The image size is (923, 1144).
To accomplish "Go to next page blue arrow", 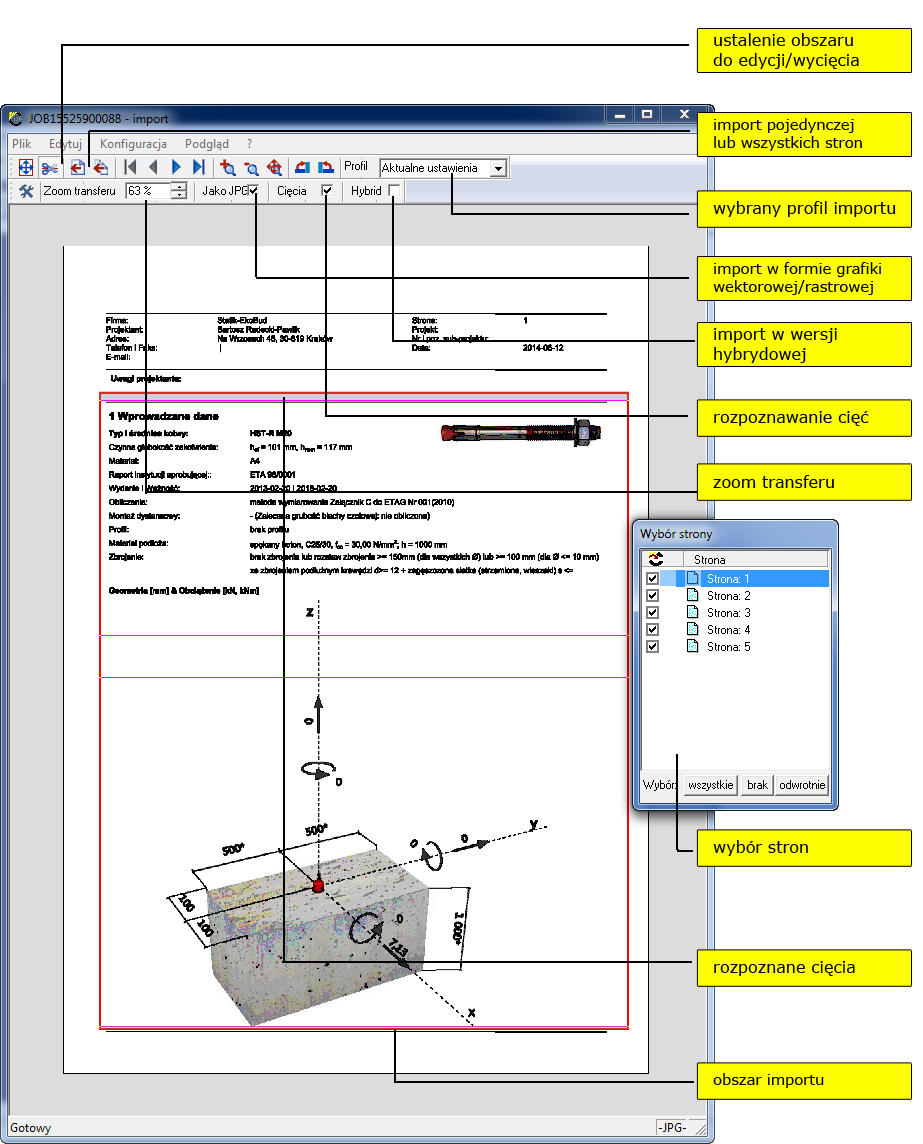I will 176,168.
